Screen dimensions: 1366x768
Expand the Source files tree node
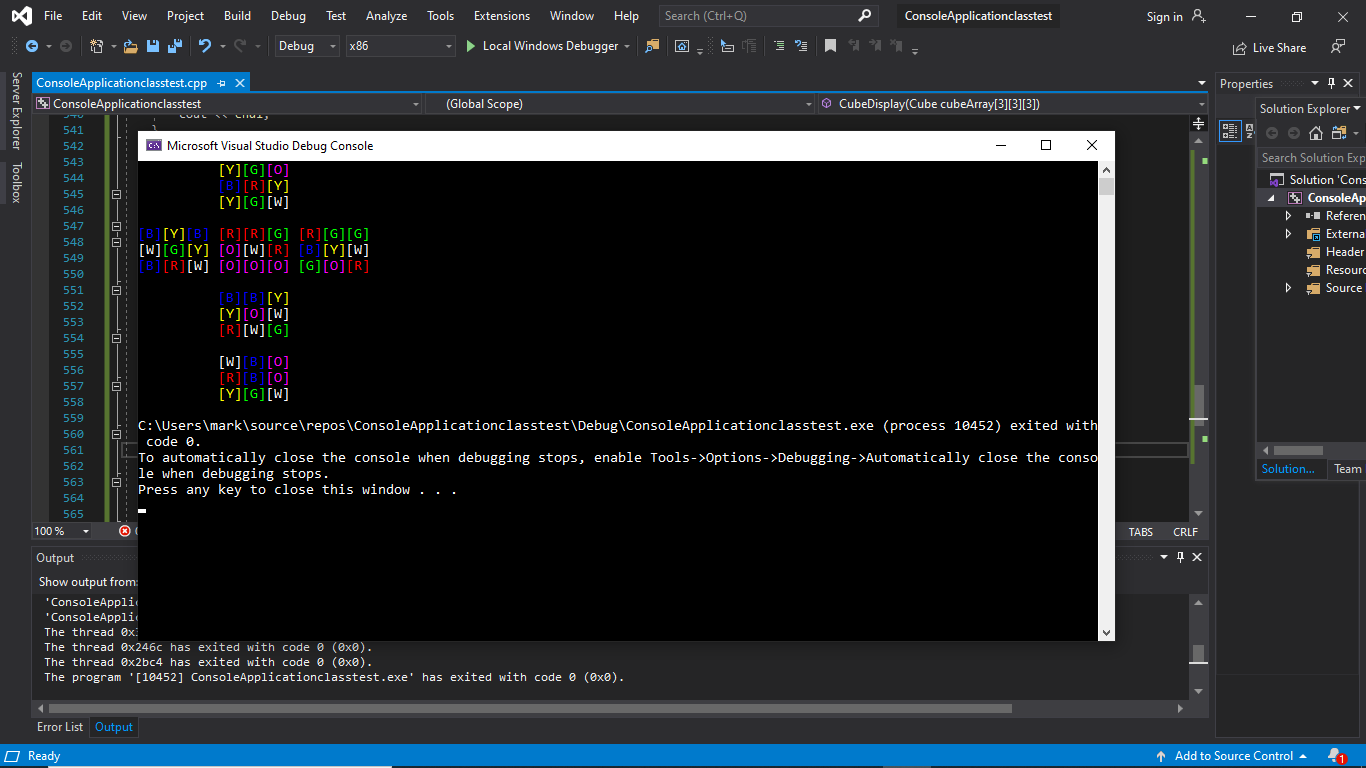1288,288
